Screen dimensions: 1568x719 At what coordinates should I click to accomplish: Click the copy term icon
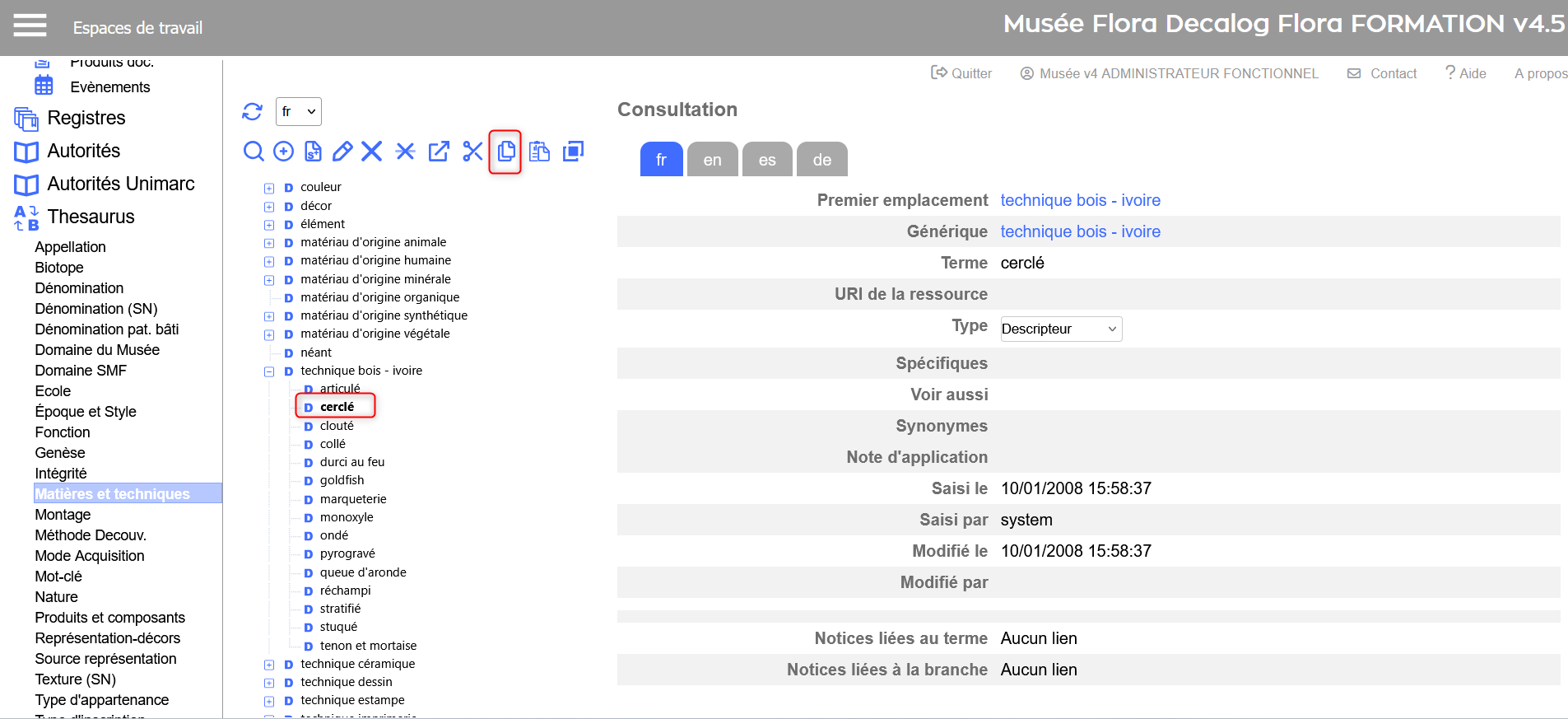(x=505, y=152)
